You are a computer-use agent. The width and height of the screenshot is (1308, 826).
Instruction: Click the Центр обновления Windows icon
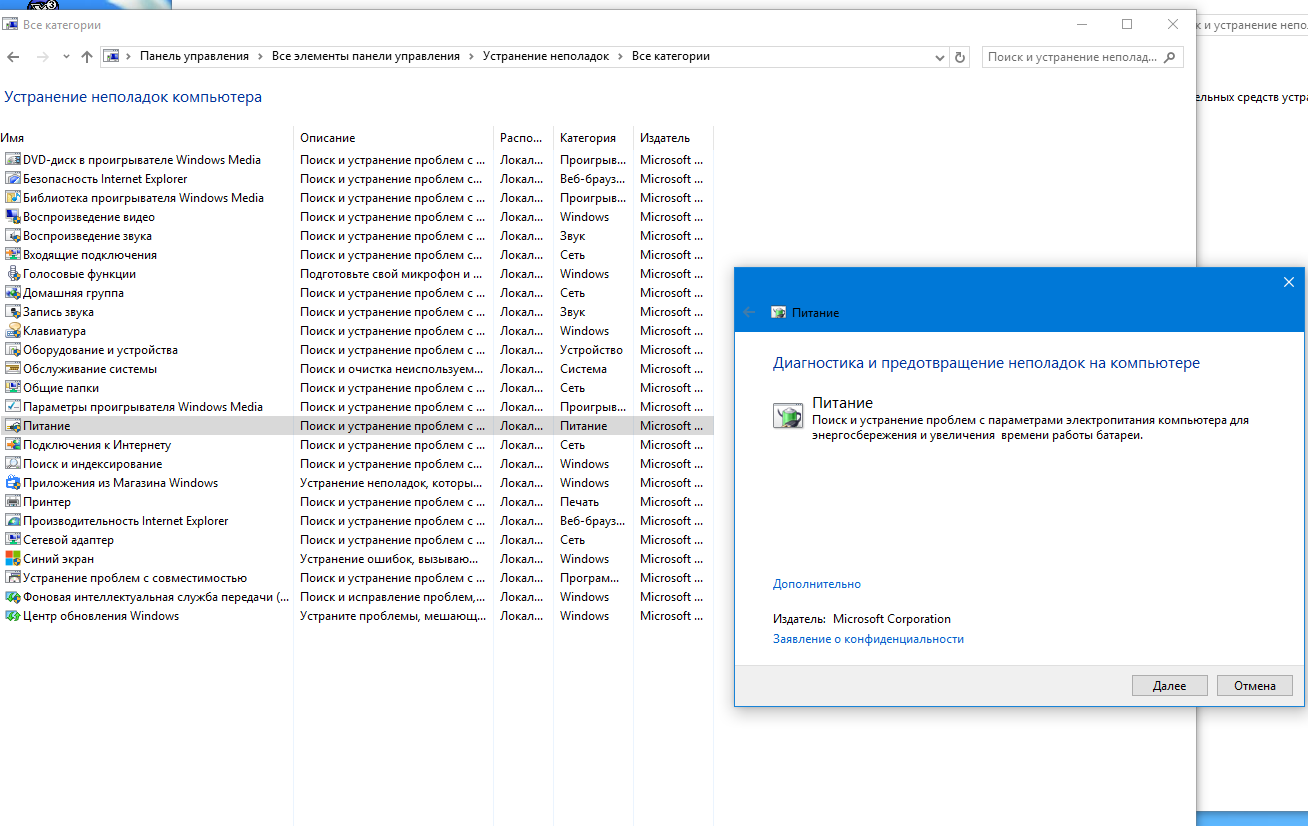(x=13, y=616)
